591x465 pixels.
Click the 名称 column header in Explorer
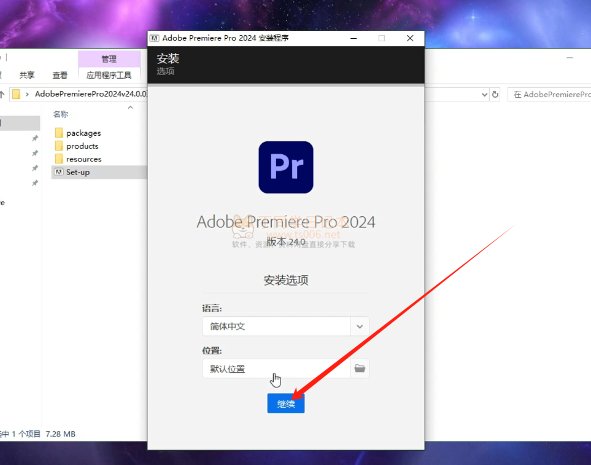61,114
